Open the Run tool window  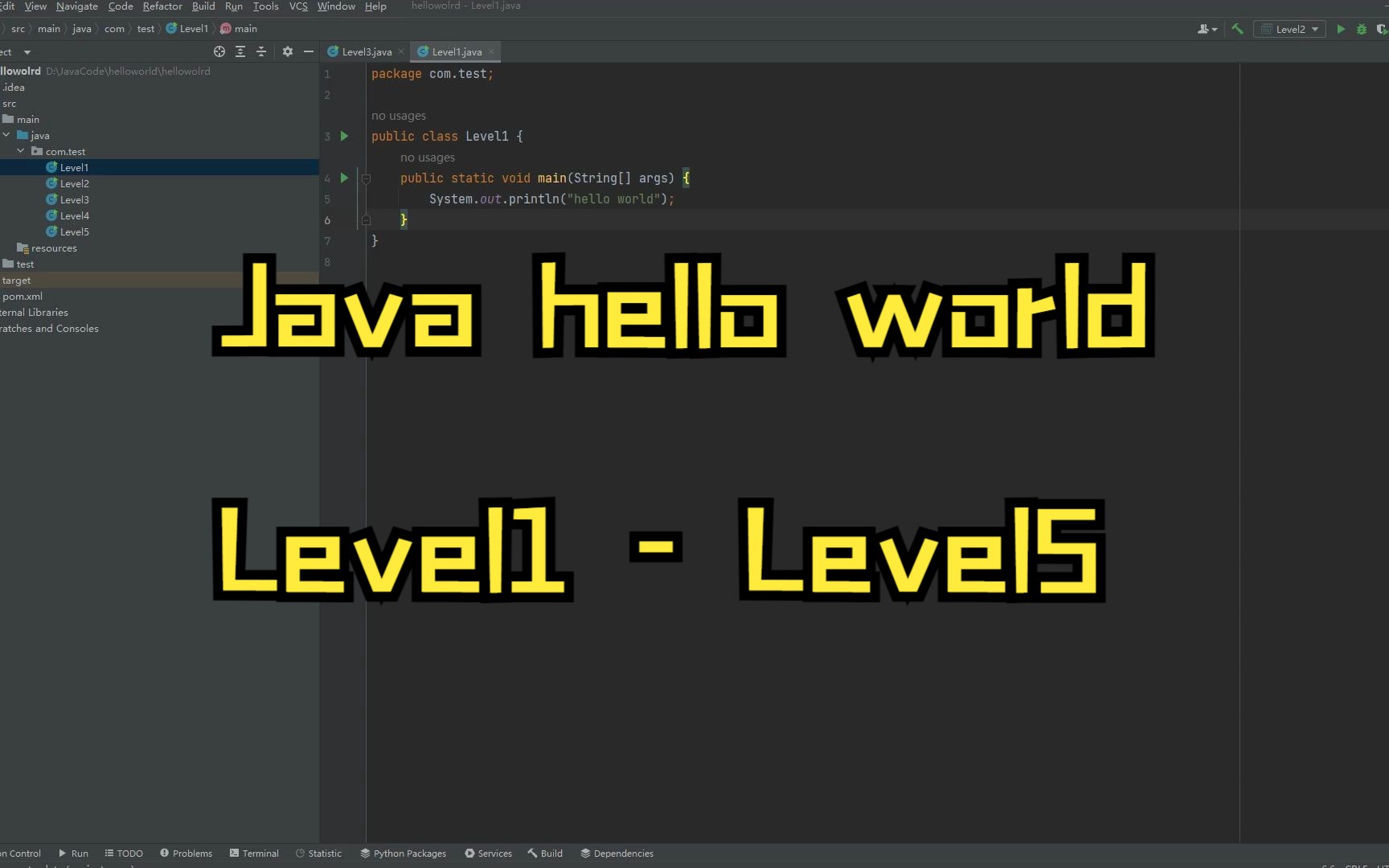pos(73,854)
